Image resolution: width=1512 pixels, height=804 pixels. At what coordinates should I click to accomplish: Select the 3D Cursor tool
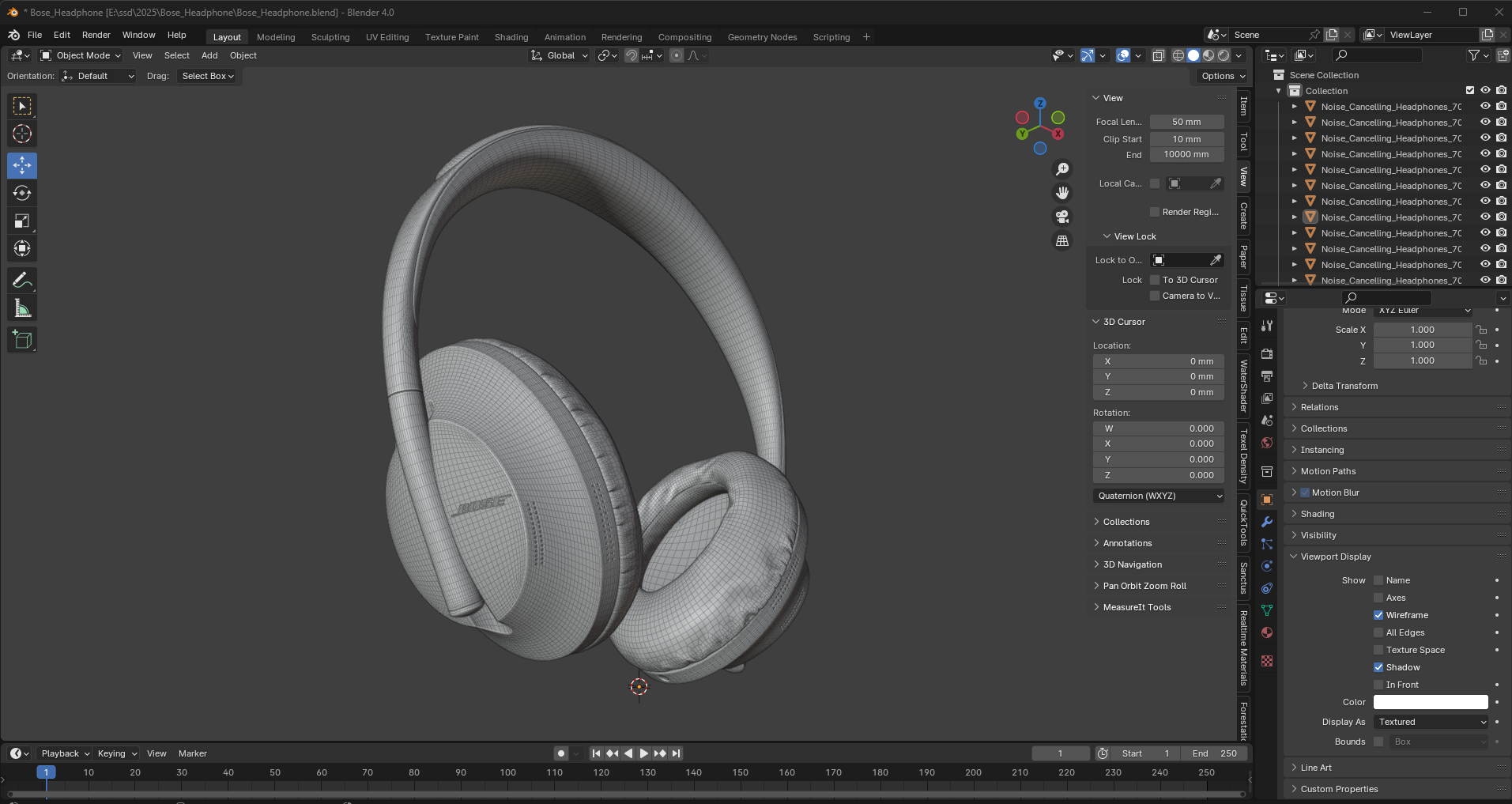[22, 134]
